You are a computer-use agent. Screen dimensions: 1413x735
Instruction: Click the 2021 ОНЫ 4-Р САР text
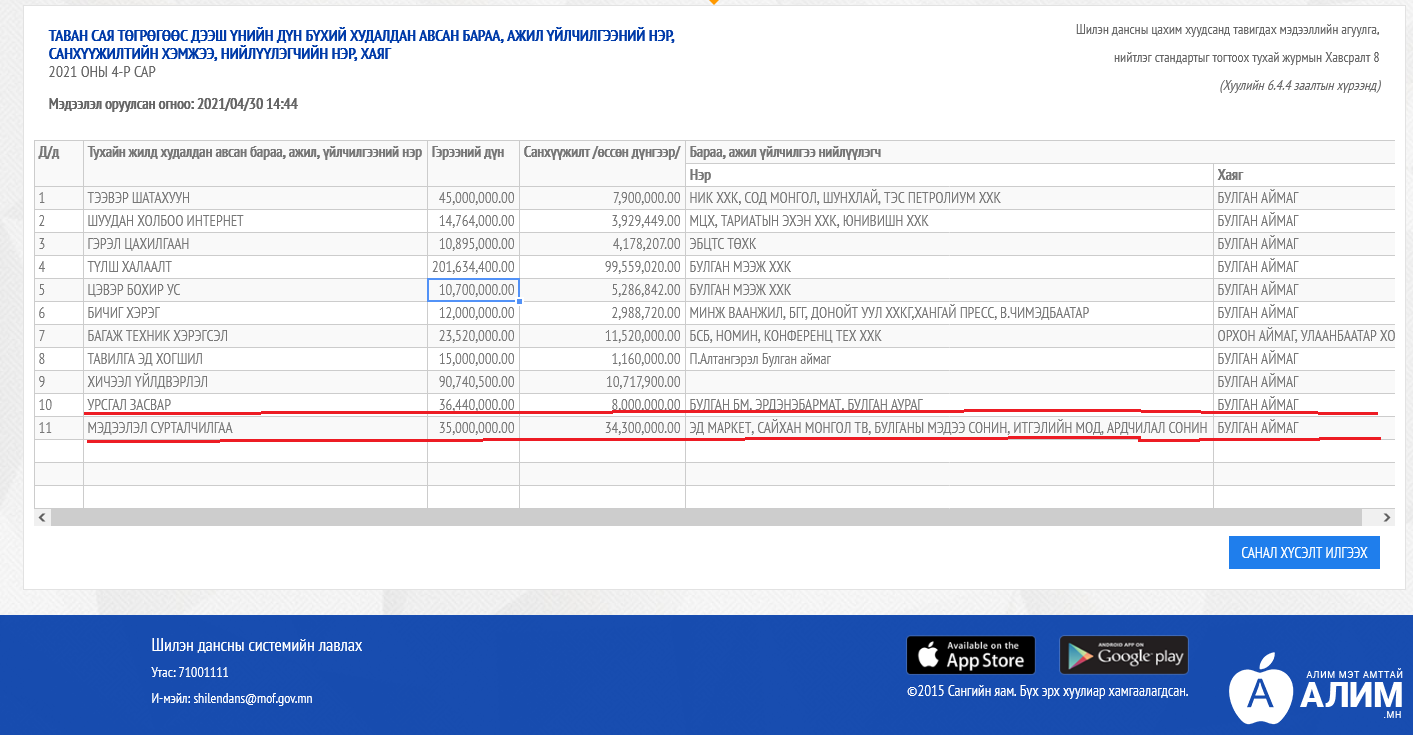(x=102, y=72)
